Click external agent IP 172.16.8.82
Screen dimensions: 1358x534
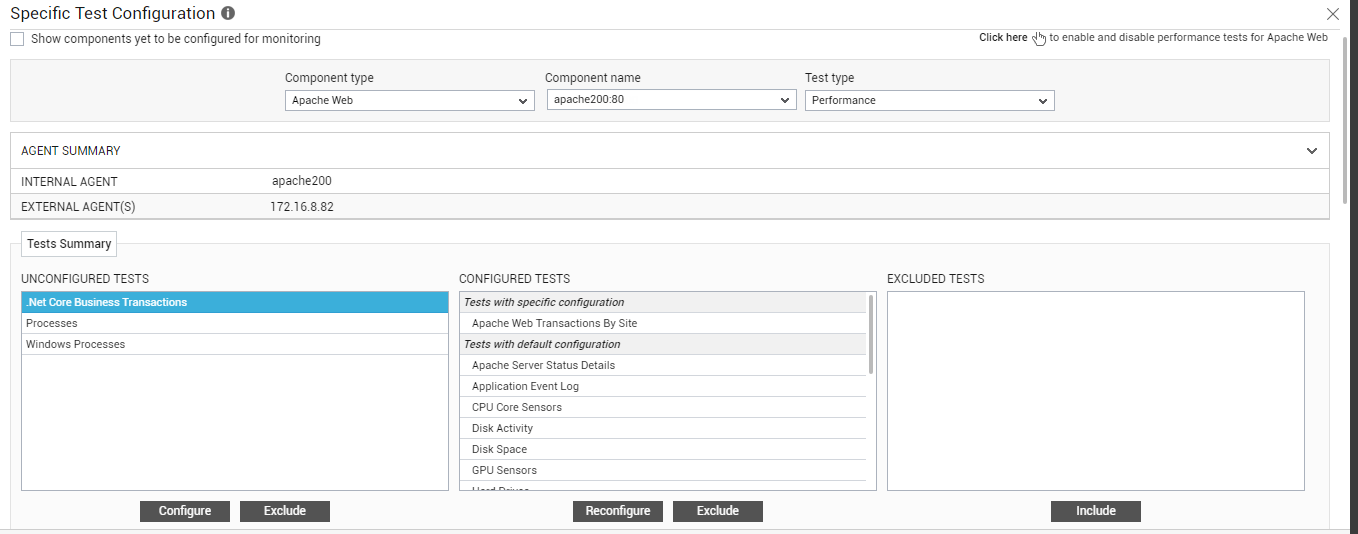click(302, 207)
